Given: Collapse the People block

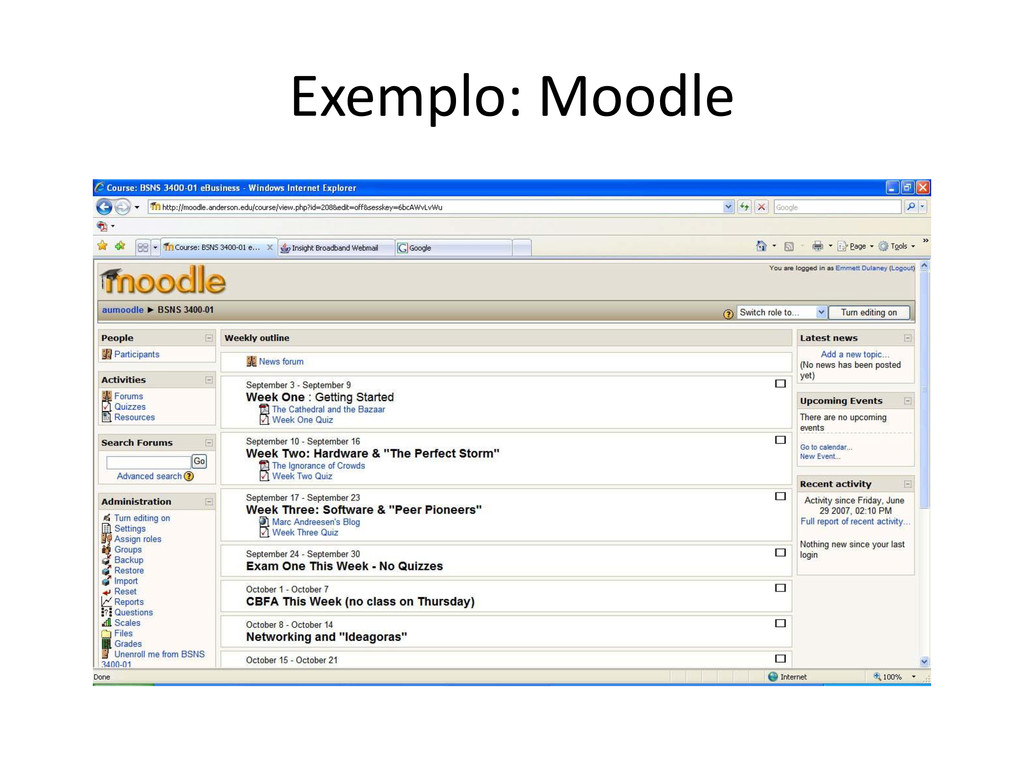Looking at the screenshot, I should [209, 338].
